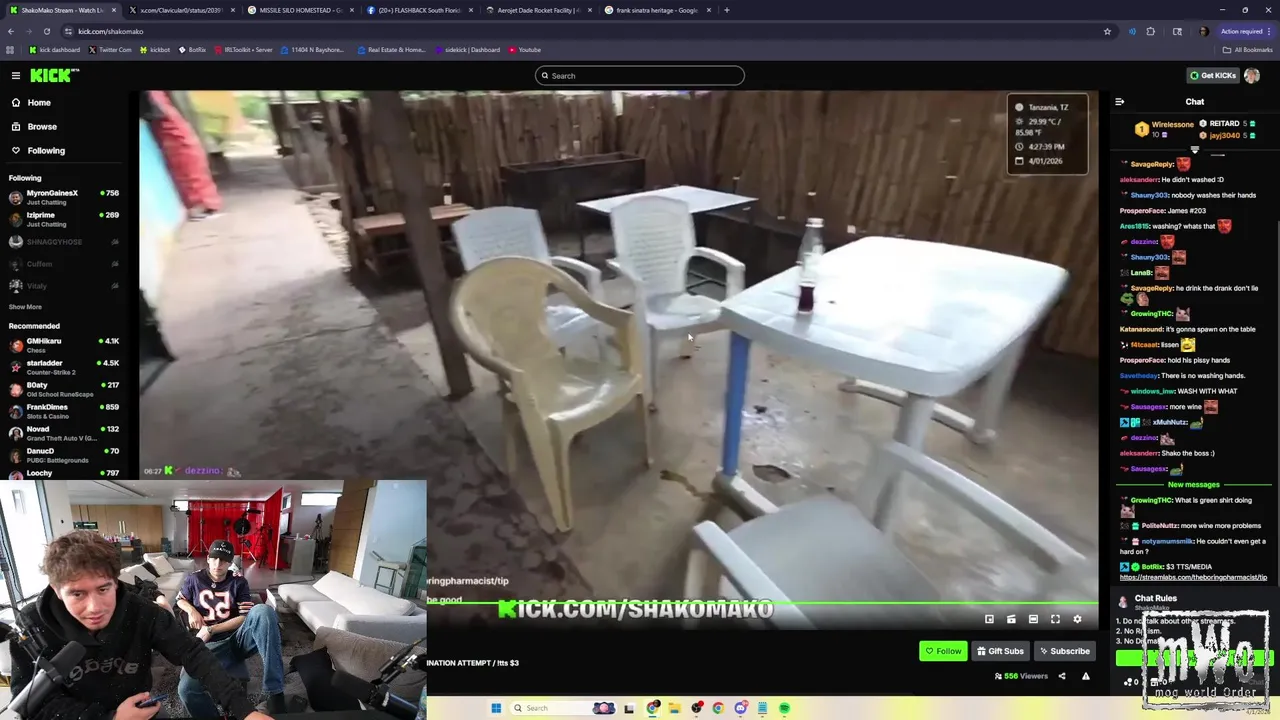Open IRLToolkit + Server bookmark

(243, 49)
